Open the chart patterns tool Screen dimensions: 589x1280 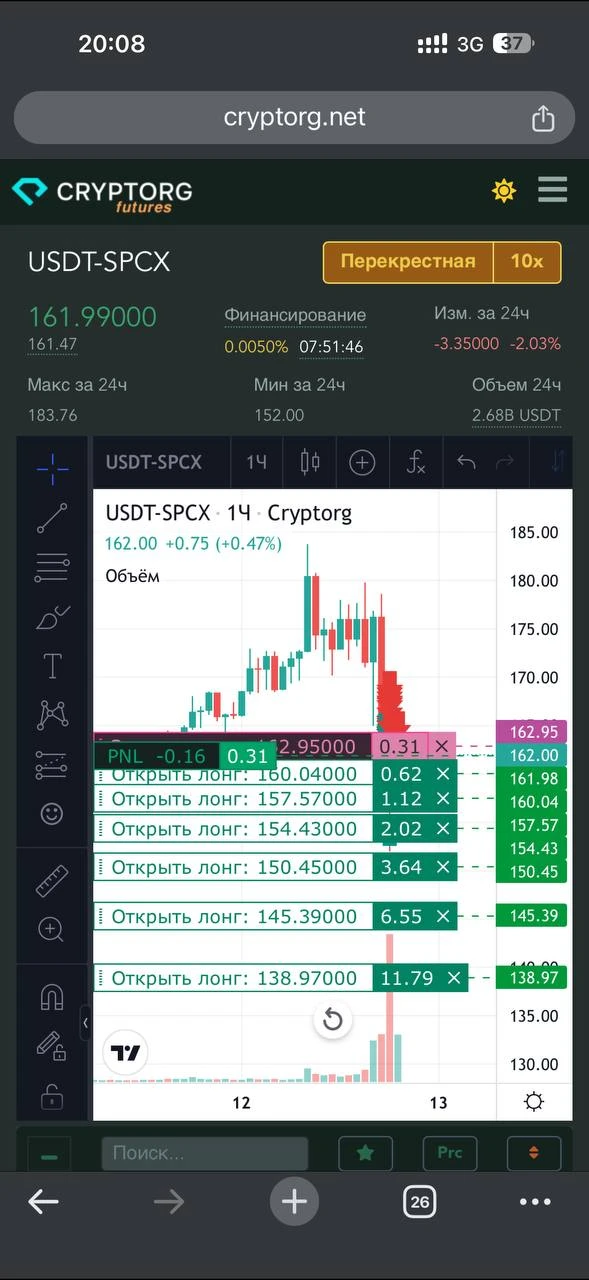tap(52, 714)
